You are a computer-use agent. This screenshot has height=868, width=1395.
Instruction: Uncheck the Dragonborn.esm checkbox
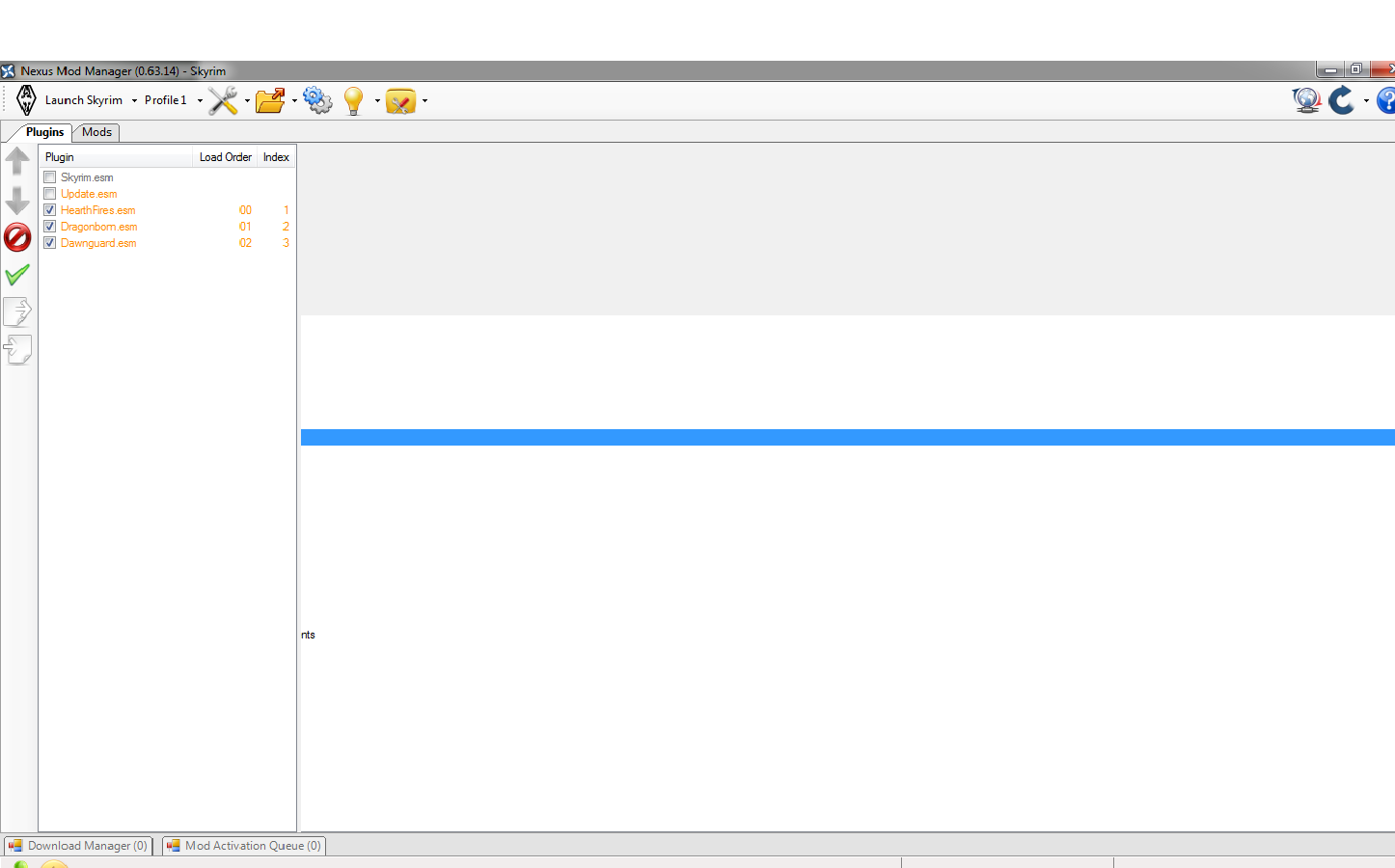(50, 227)
